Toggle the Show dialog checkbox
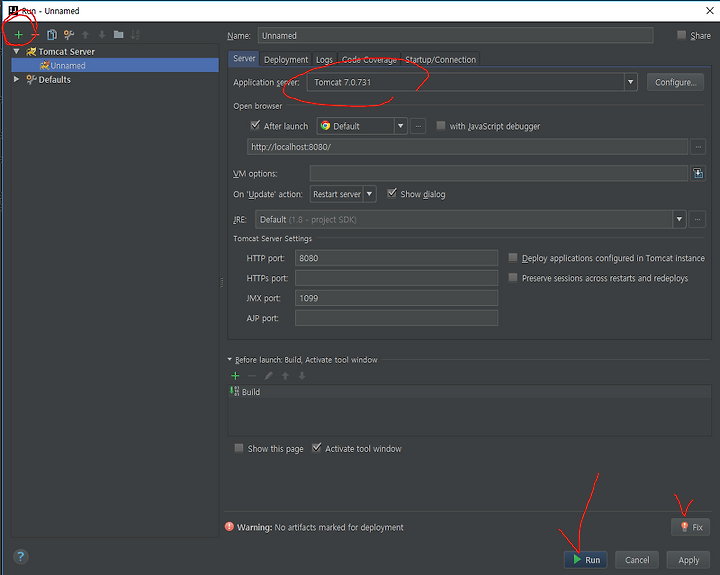 point(392,193)
